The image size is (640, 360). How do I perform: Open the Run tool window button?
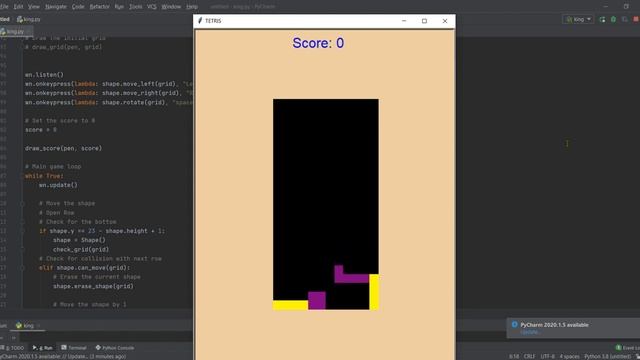[43, 348]
